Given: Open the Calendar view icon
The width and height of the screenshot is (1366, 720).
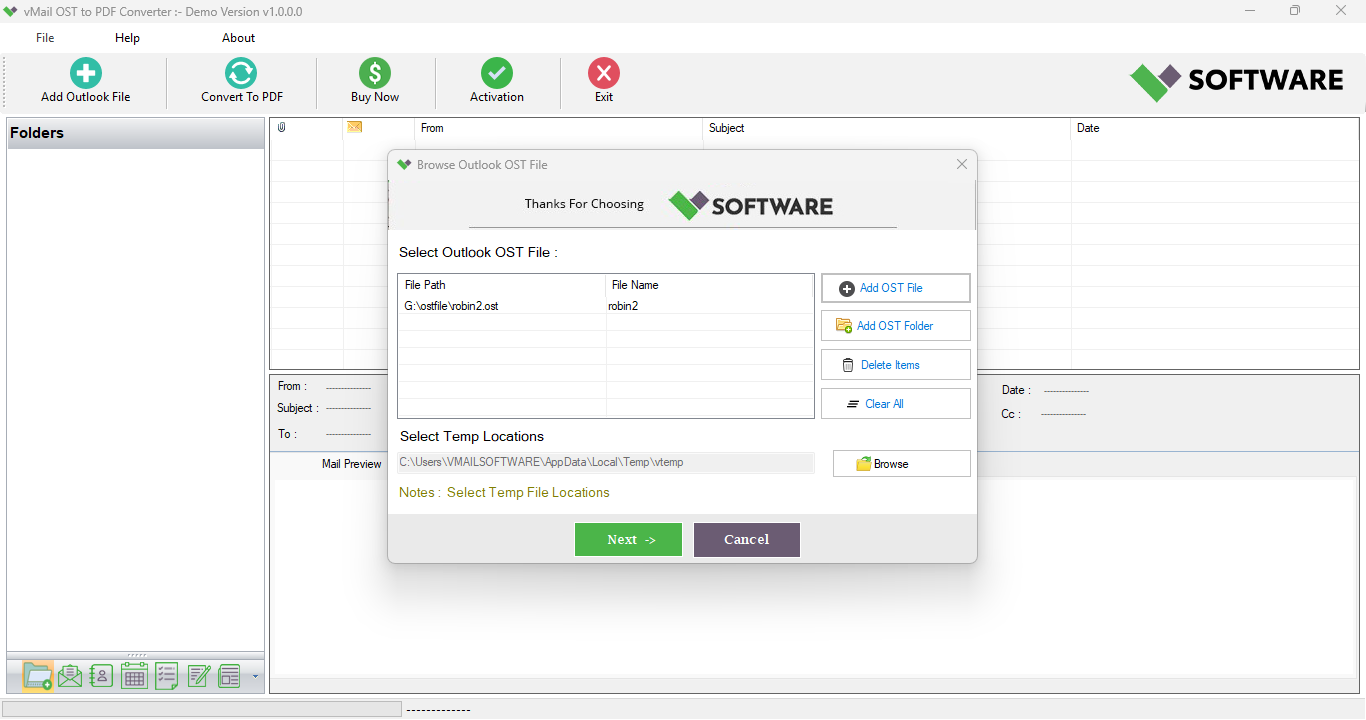Looking at the screenshot, I should pyautogui.click(x=133, y=676).
